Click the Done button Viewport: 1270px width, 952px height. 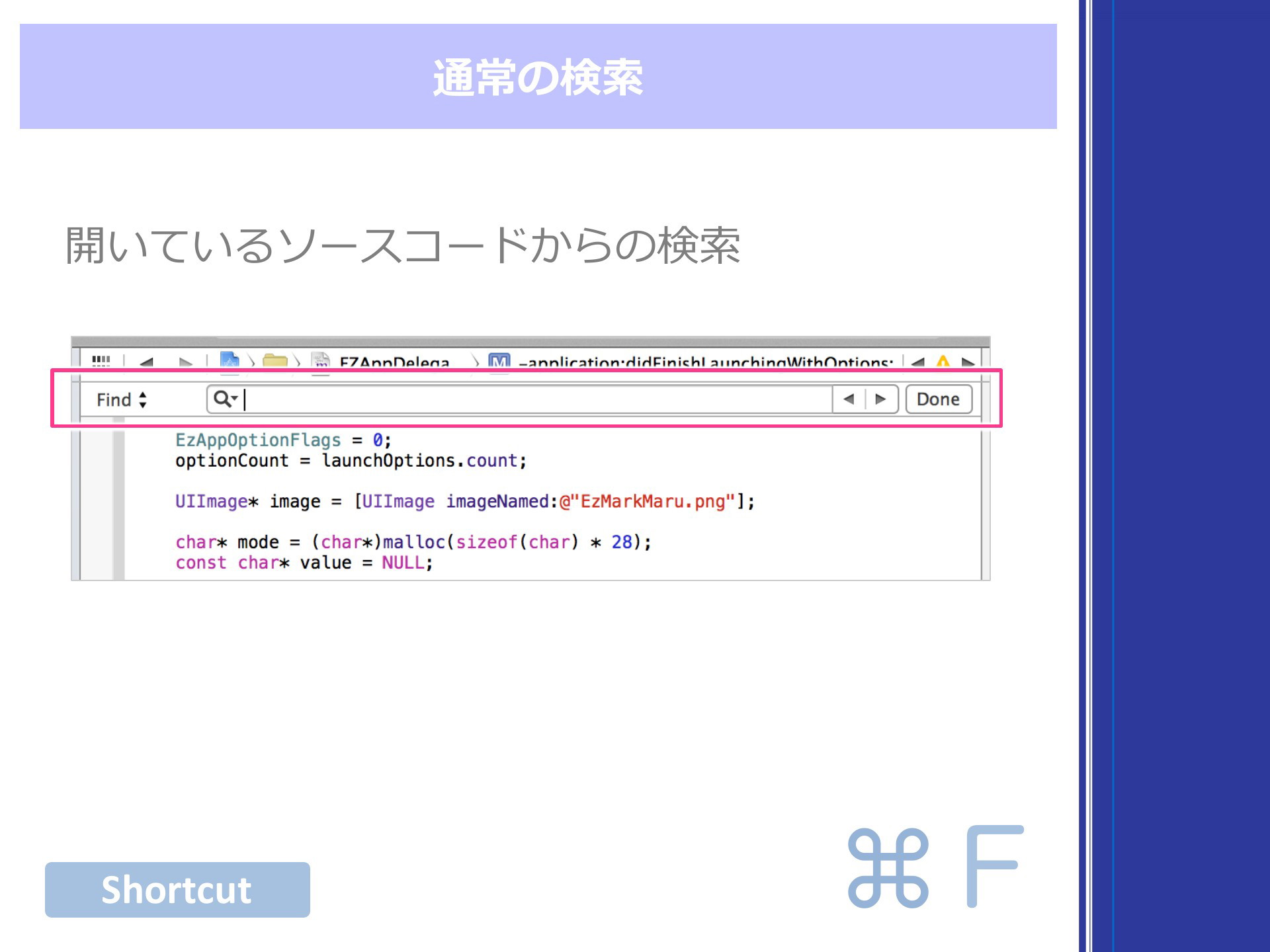938,399
